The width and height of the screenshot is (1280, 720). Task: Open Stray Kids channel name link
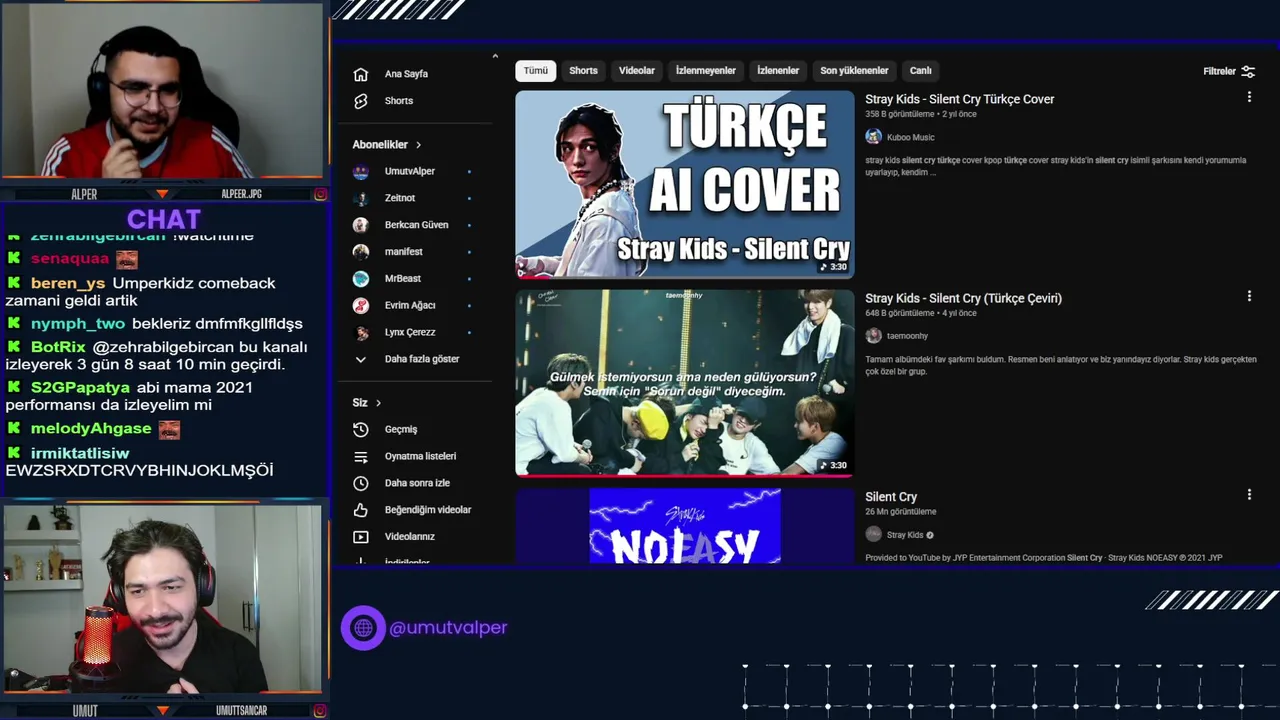tap(905, 535)
